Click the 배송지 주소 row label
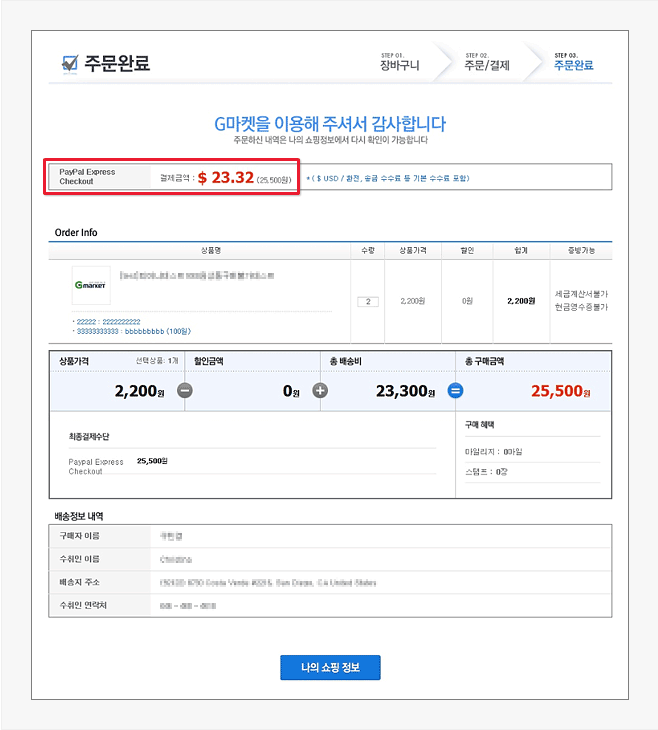 pyautogui.click(x=79, y=582)
